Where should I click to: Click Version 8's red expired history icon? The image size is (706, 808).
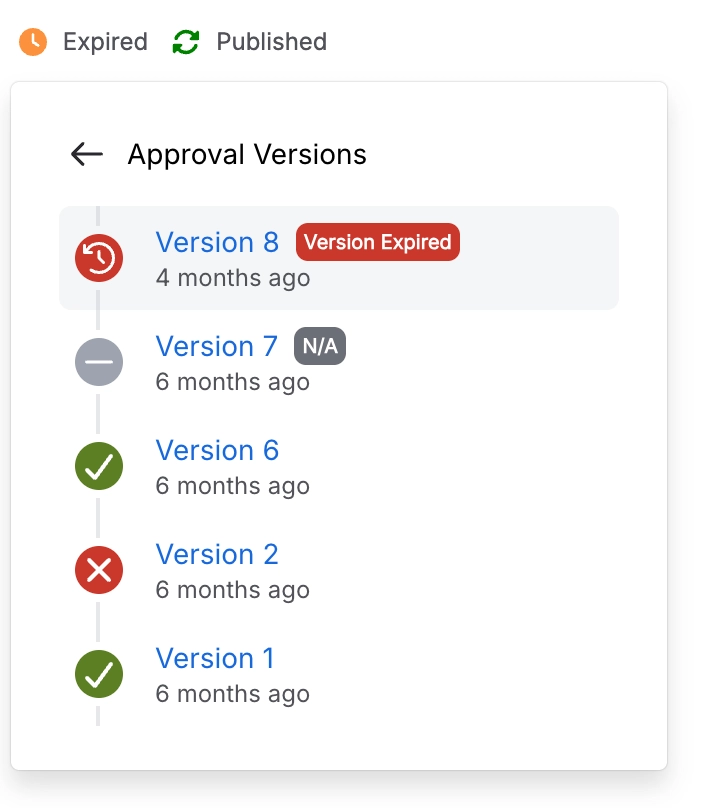pos(99,258)
